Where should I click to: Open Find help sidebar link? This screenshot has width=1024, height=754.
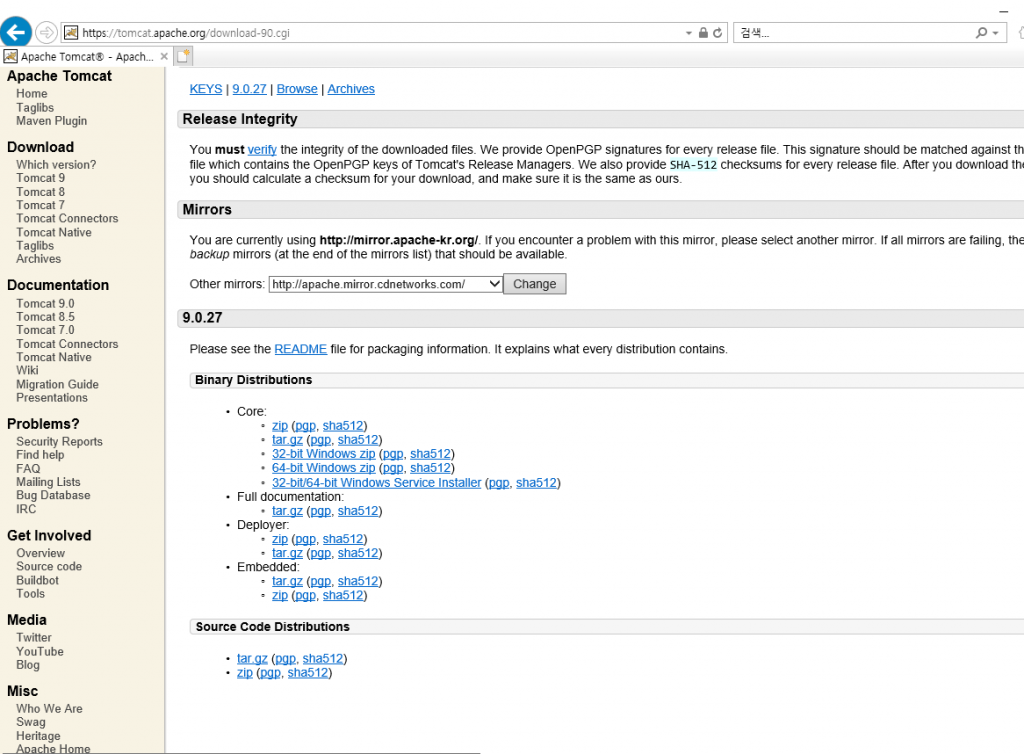[40, 454]
